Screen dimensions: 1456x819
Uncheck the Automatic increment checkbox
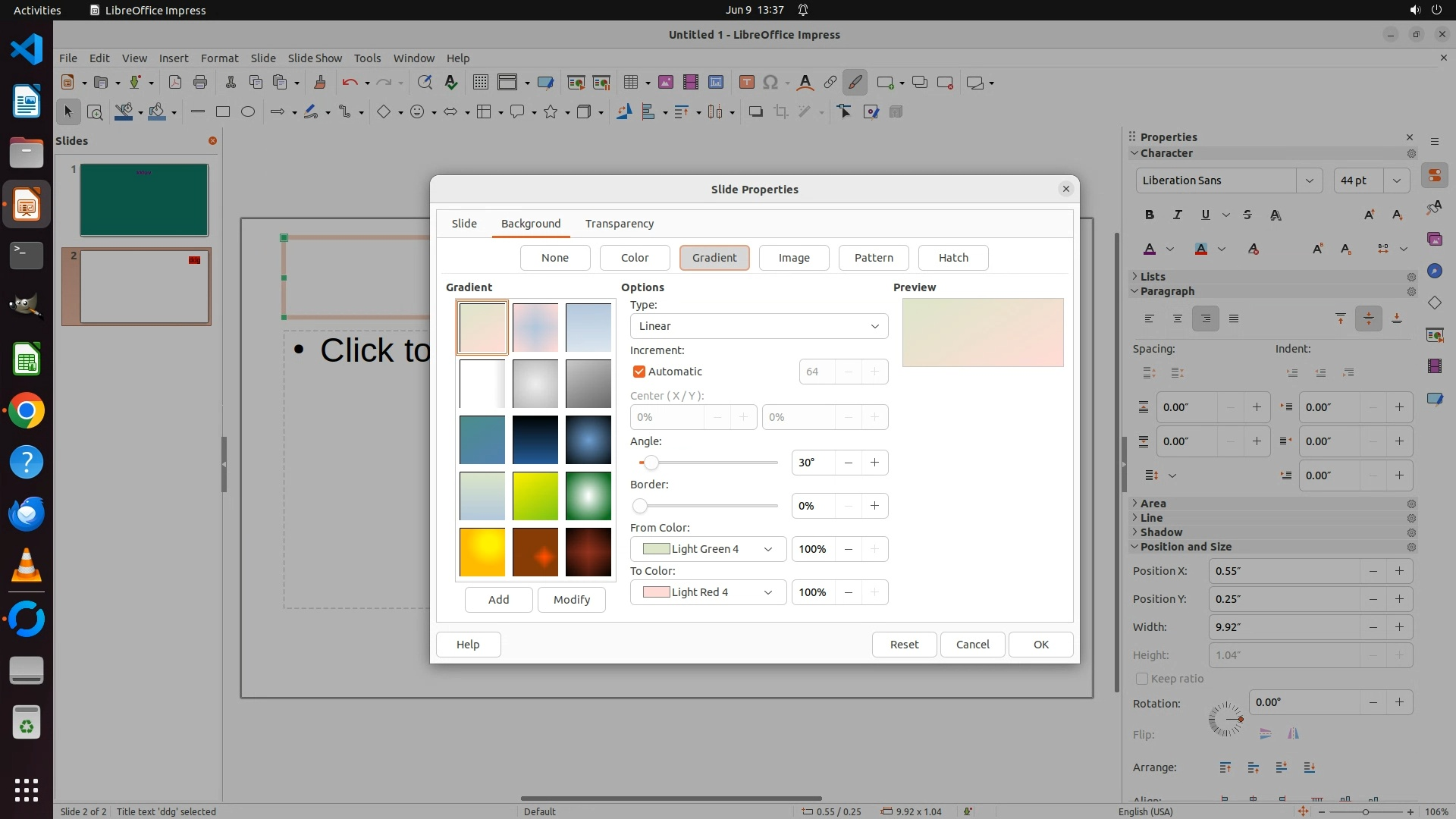click(x=639, y=372)
